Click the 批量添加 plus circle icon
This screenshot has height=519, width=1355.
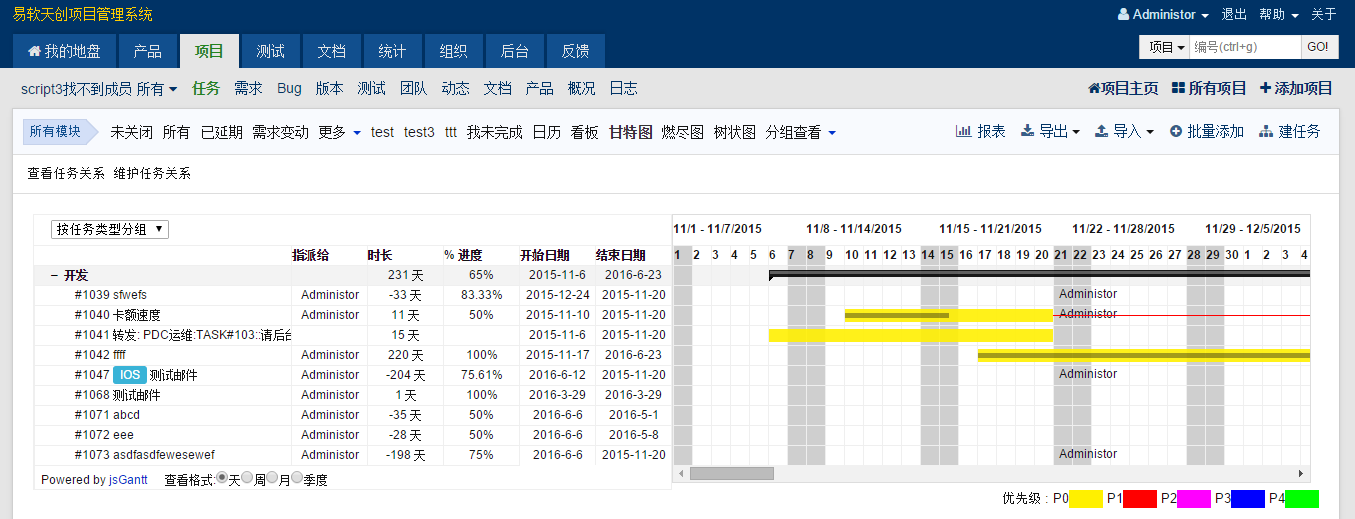coord(1175,132)
